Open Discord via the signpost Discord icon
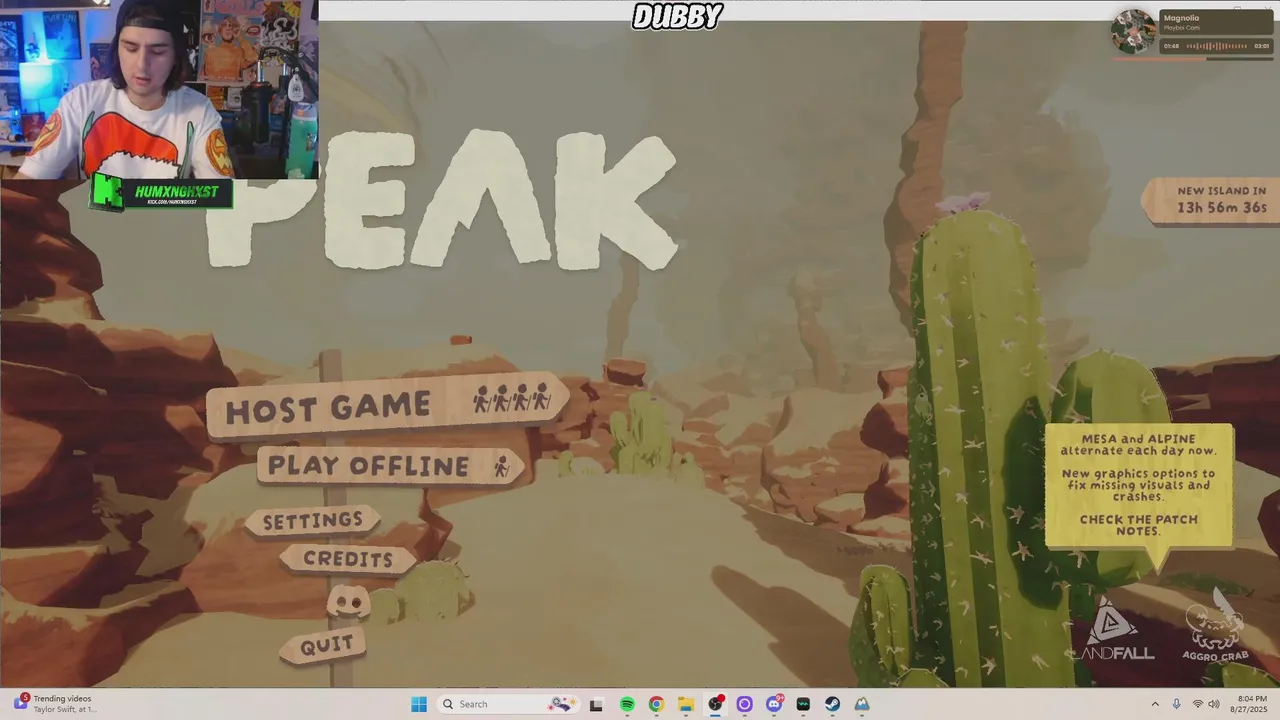This screenshot has width=1280, height=720. coord(348,602)
